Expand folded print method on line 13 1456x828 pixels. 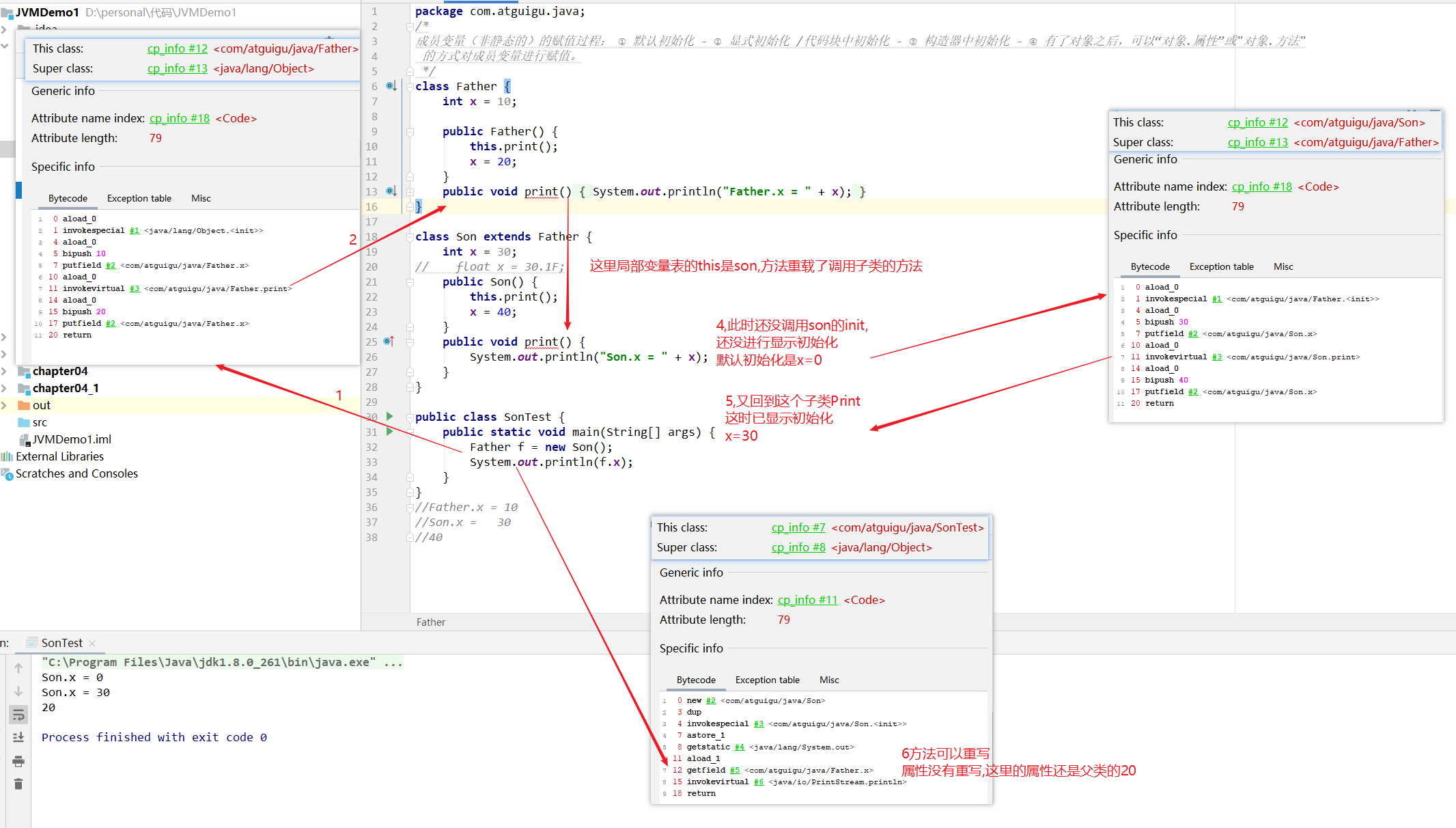(x=410, y=191)
